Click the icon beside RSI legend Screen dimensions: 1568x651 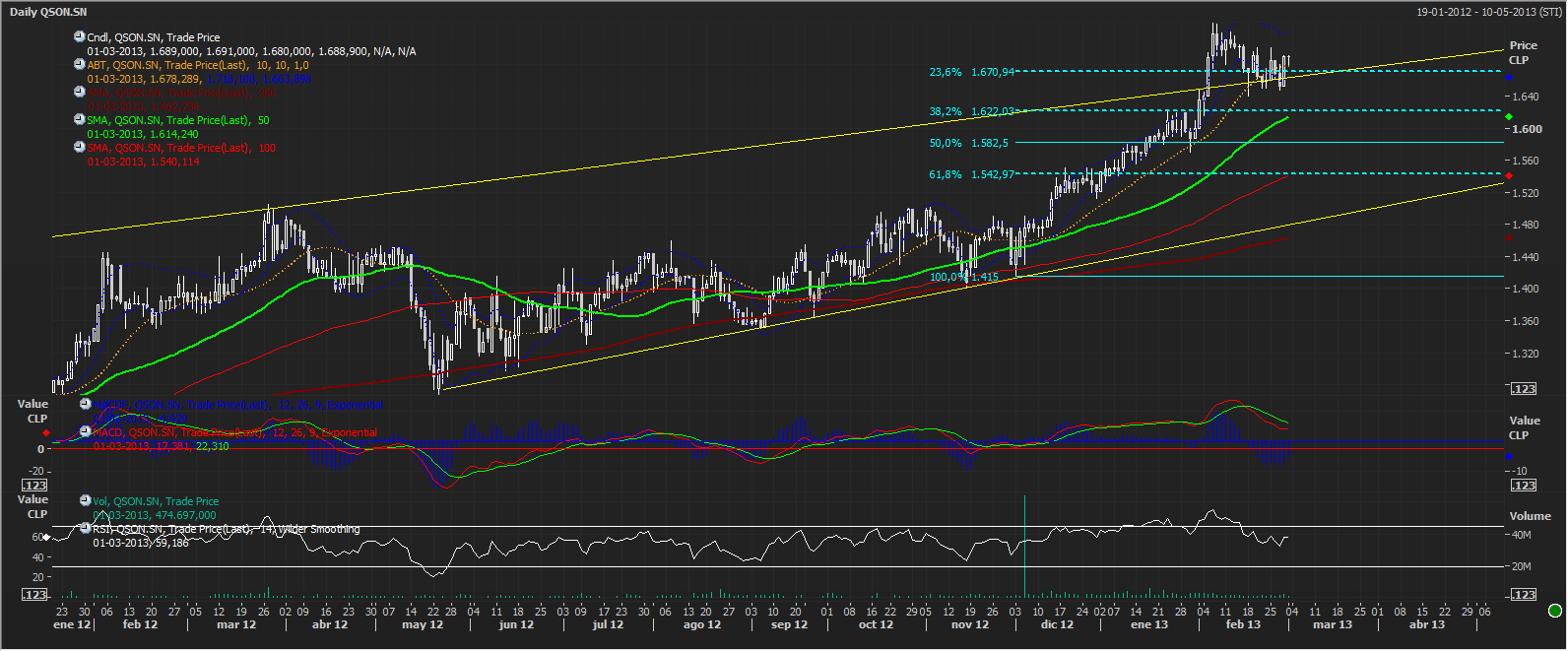86,528
